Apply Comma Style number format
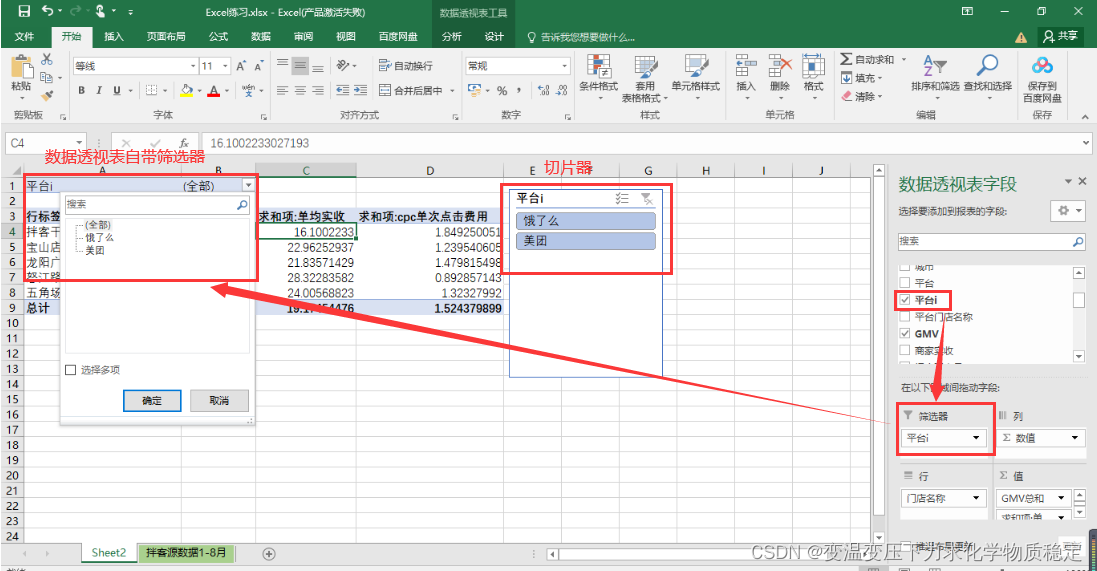 519,90
